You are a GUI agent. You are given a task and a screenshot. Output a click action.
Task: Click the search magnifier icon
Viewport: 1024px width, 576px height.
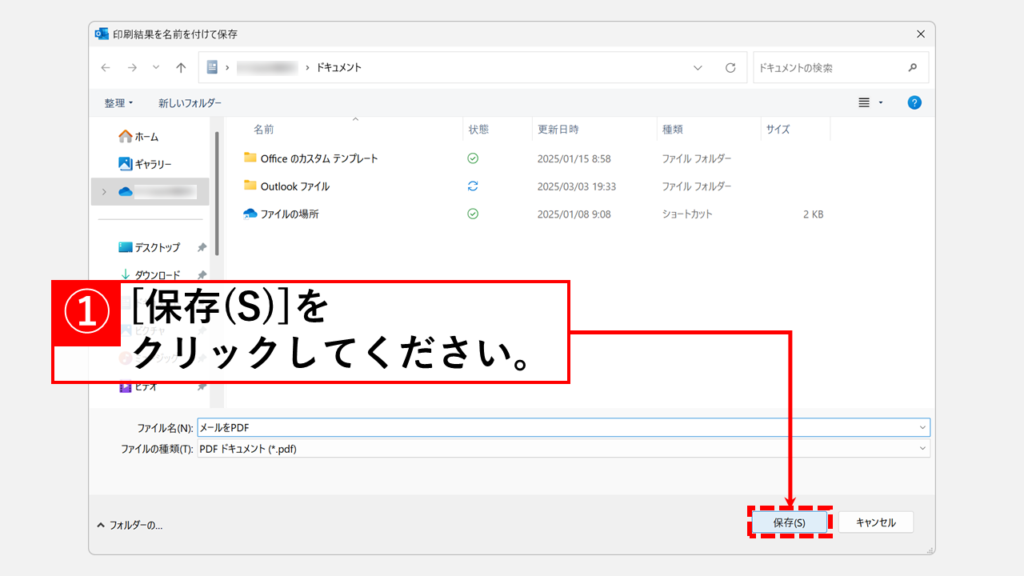click(912, 67)
